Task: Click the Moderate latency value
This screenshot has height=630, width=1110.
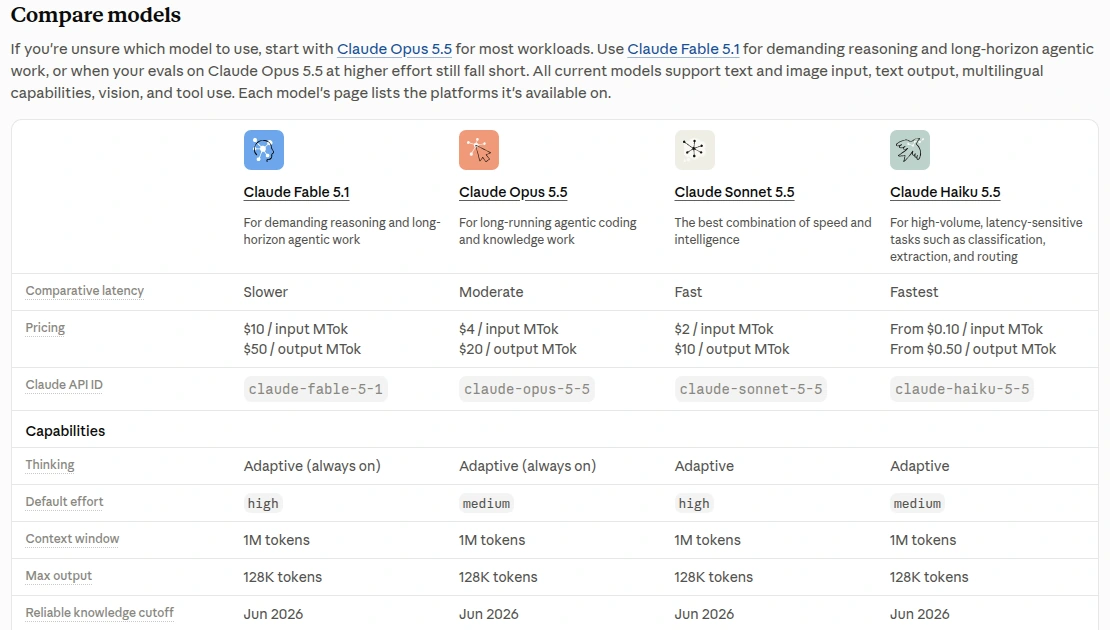Action: 491,292
